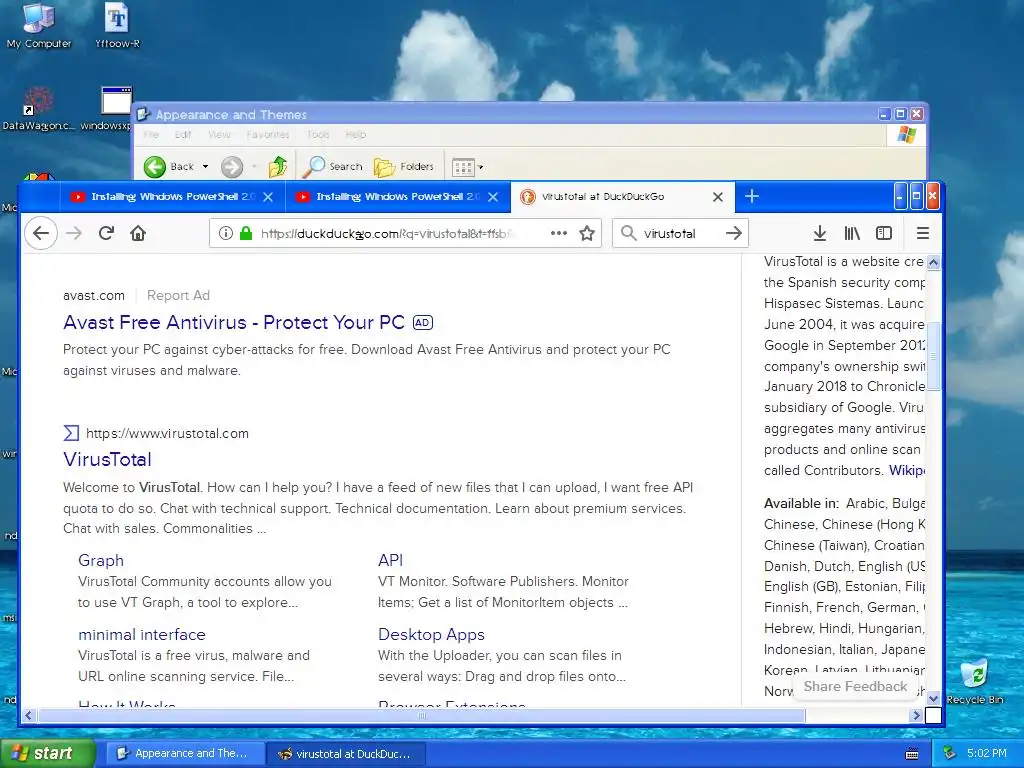Click search magnifier in Firefox search box
This screenshot has height=768, width=1024.
click(628, 233)
